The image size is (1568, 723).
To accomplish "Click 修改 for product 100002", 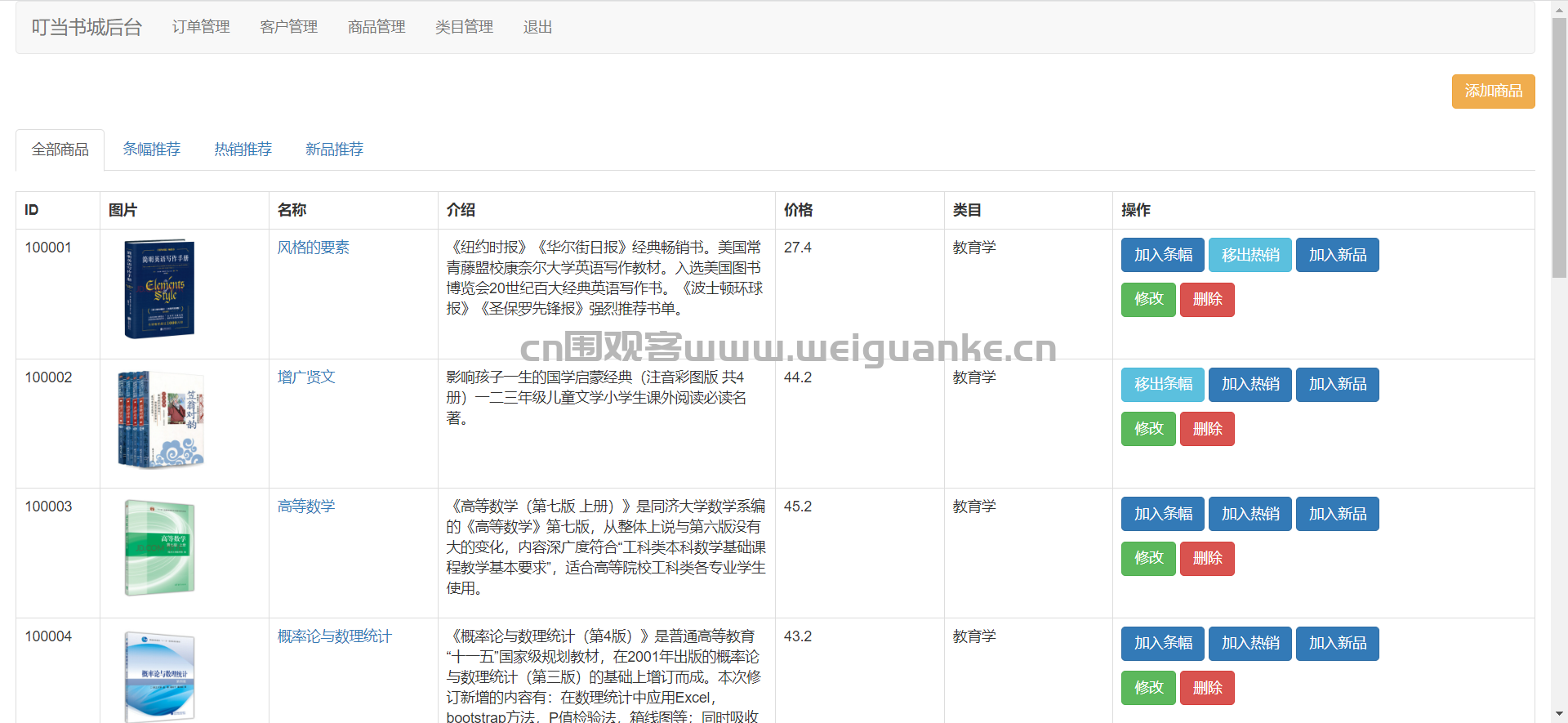I will 1148,429.
